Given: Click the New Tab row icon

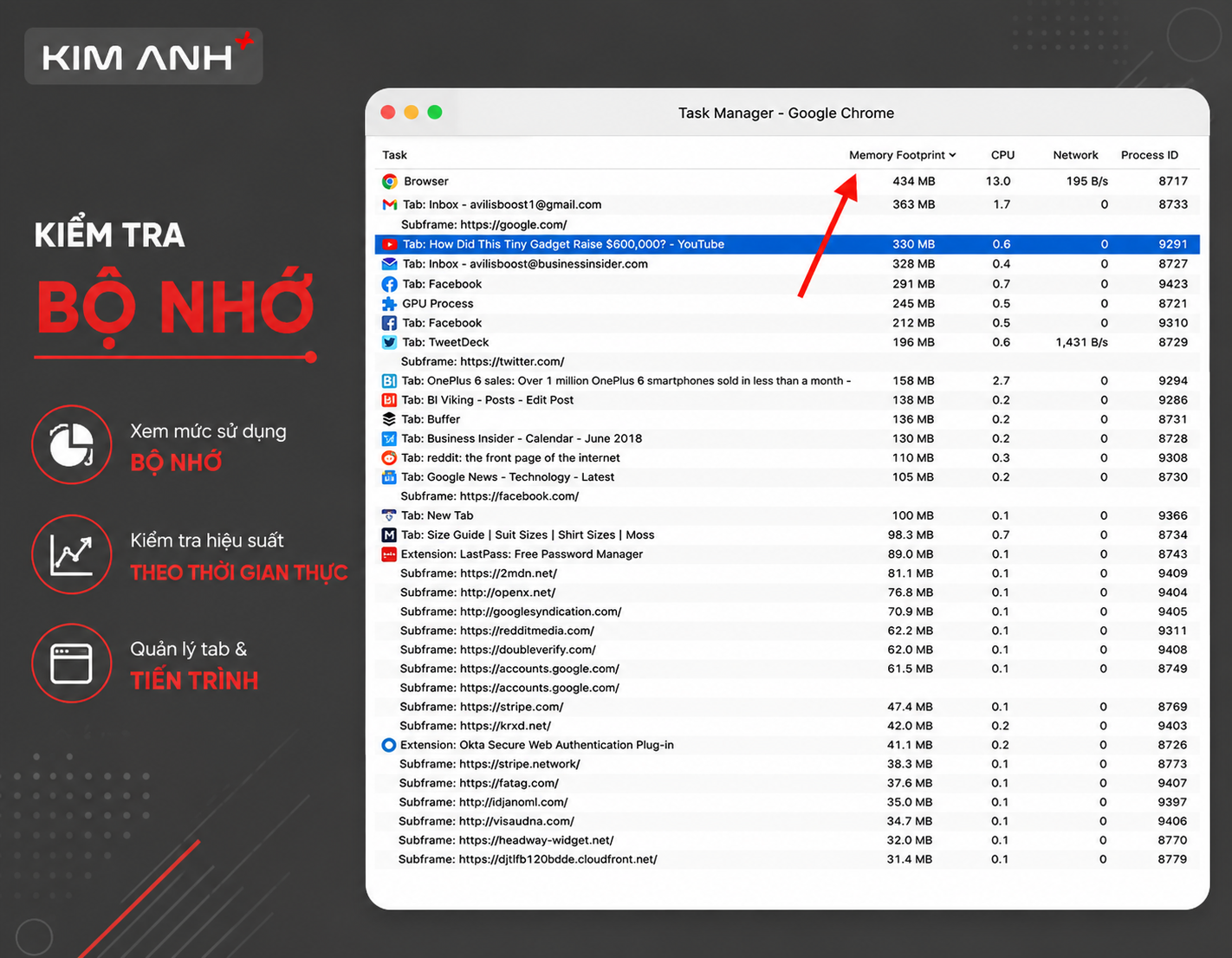Looking at the screenshot, I should 389,515.
